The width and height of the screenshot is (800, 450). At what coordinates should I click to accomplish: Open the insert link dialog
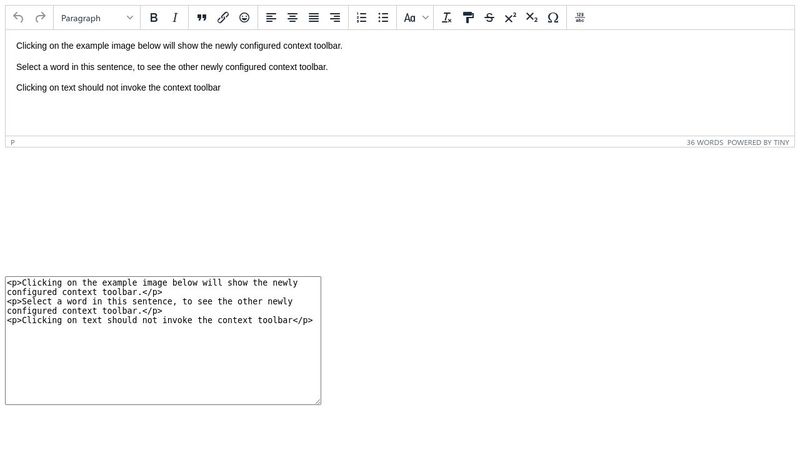223,18
